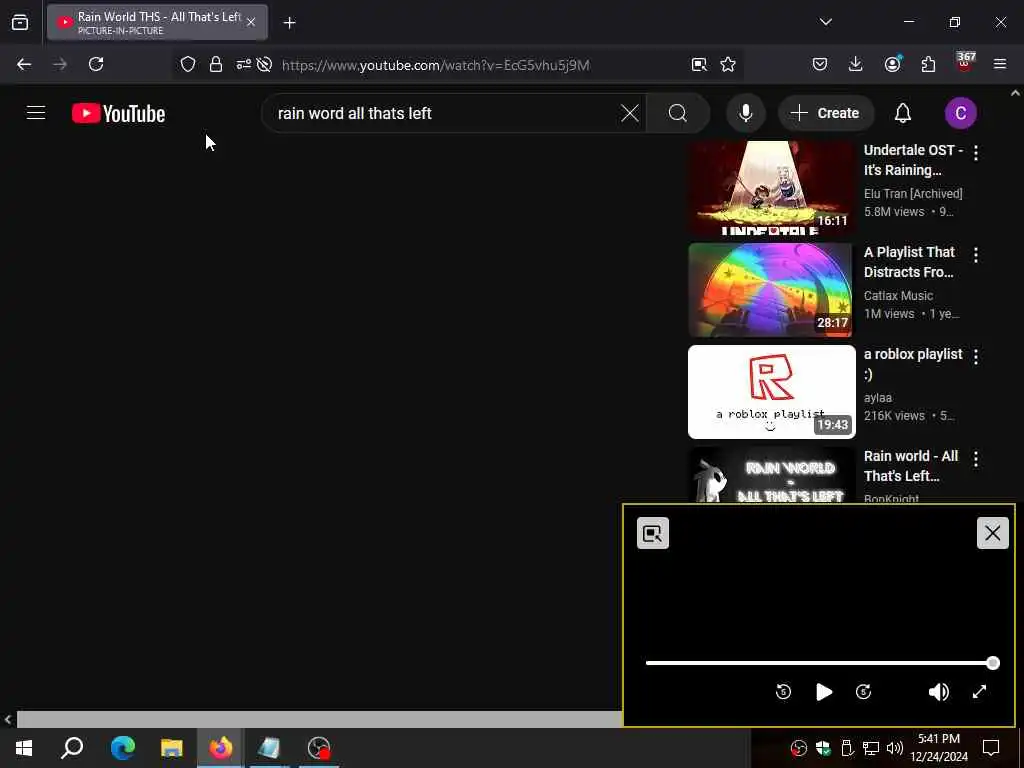
Task: Click the YouTube search magnifier button
Action: pos(678,113)
